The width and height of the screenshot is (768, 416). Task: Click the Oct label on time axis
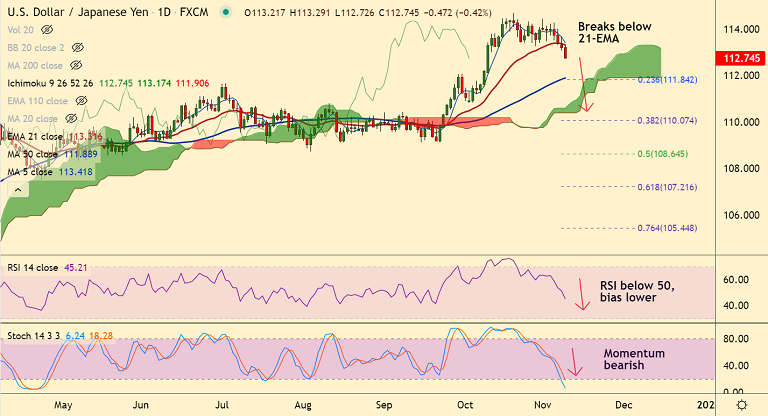(x=465, y=405)
